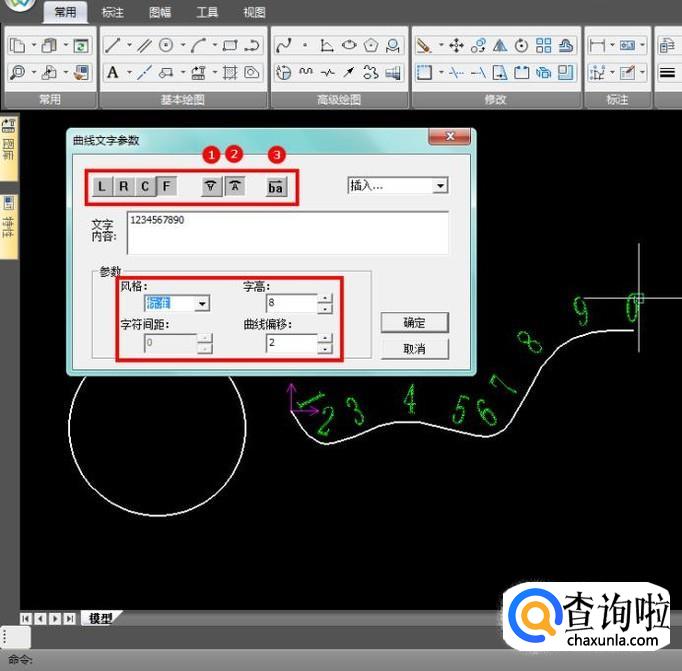The image size is (682, 671).
Task: Go to next sheet navigation arrow
Action: (55, 618)
